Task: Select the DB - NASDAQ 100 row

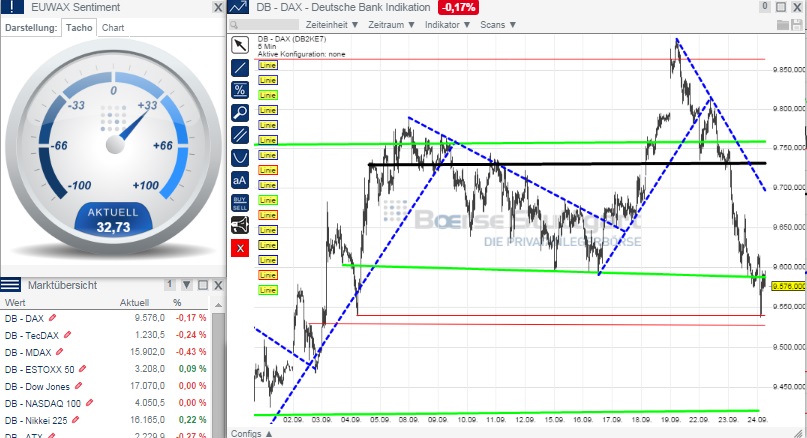Action: tap(106, 403)
